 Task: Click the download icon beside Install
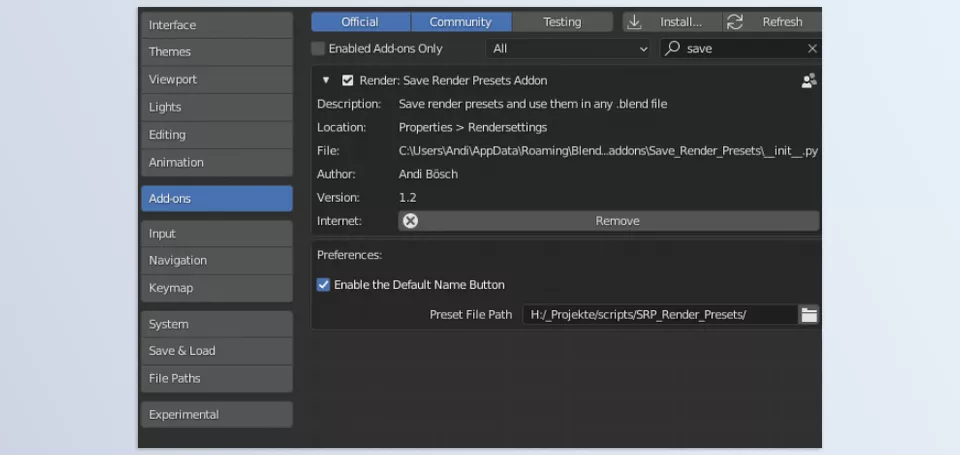click(634, 22)
